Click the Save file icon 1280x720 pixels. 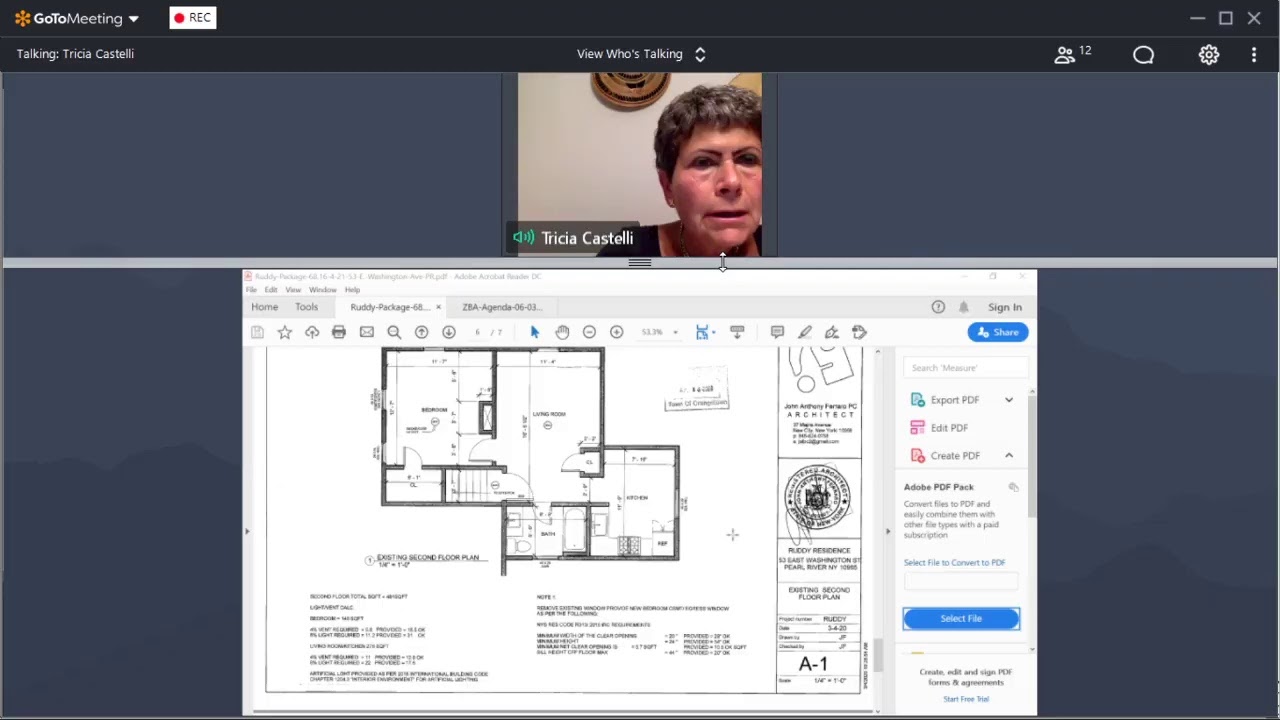257,332
